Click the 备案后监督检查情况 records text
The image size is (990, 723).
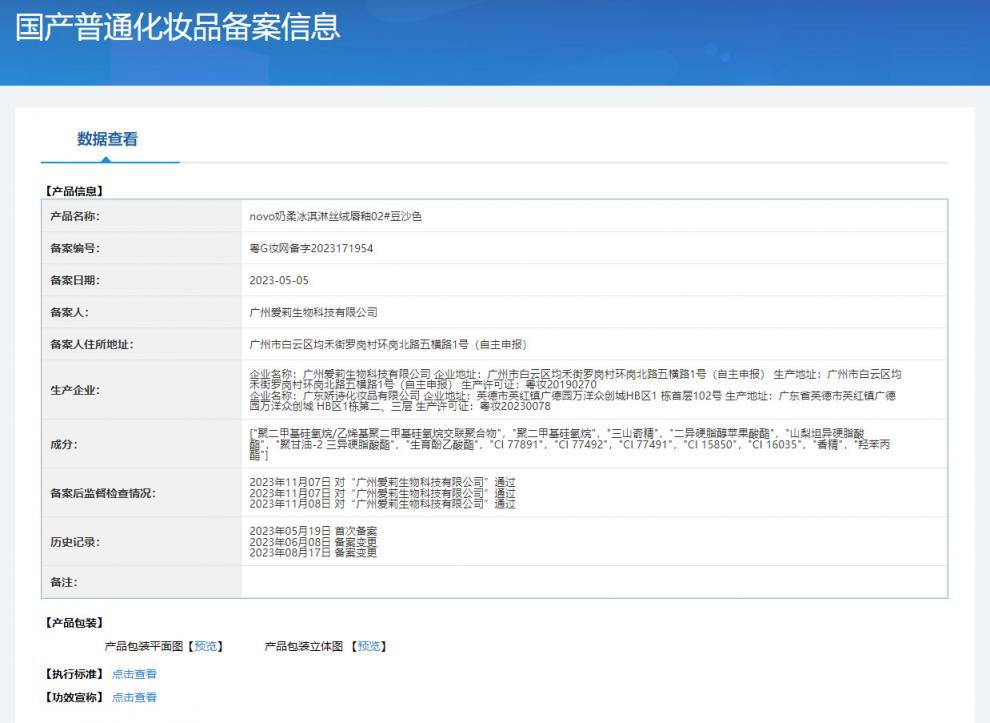pyautogui.click(x=383, y=493)
